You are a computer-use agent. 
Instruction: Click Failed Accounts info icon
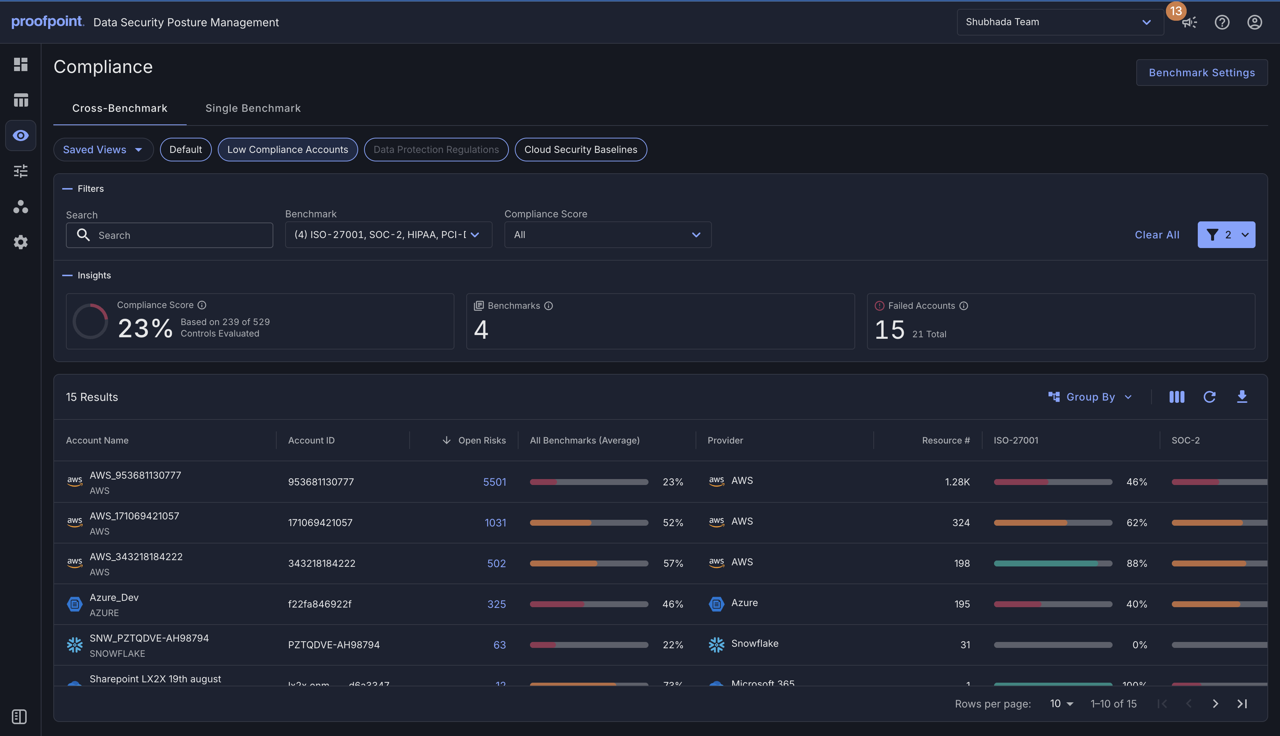(964, 306)
